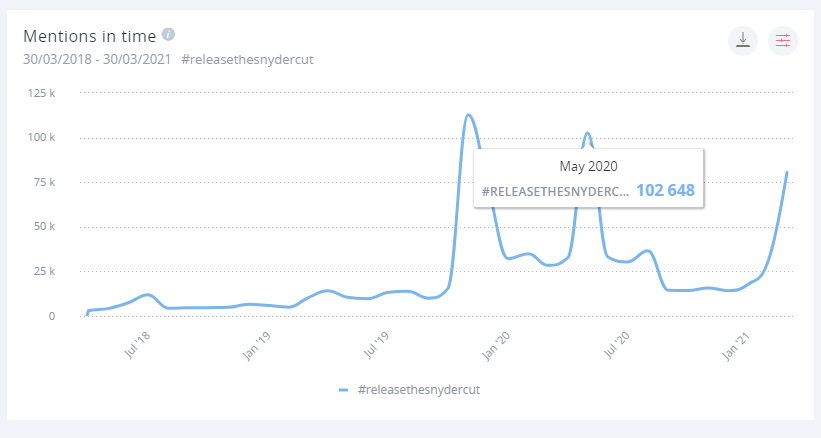
Task: Download the chart using the download icon
Action: 742,41
